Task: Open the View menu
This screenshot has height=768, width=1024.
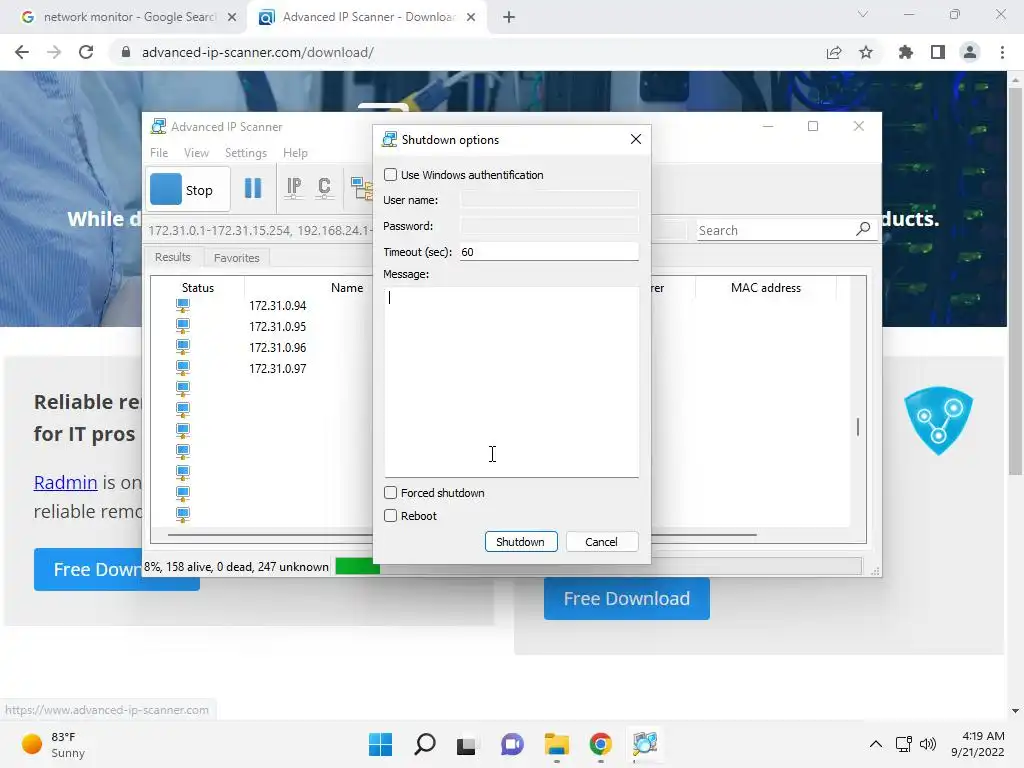Action: 196,153
